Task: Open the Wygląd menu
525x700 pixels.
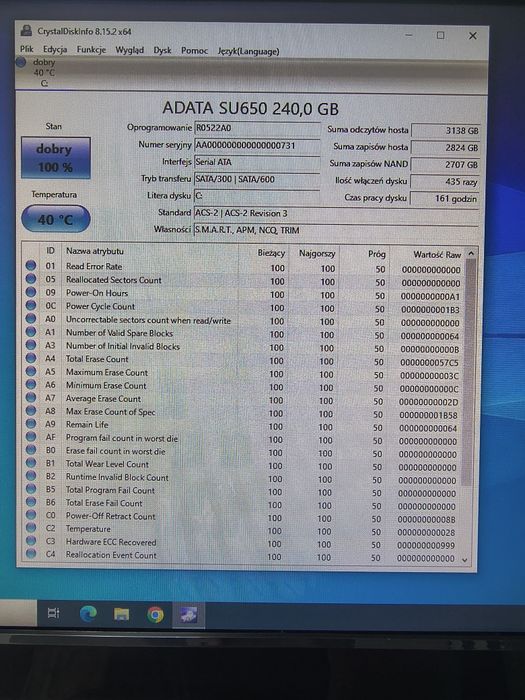Action: (129, 50)
